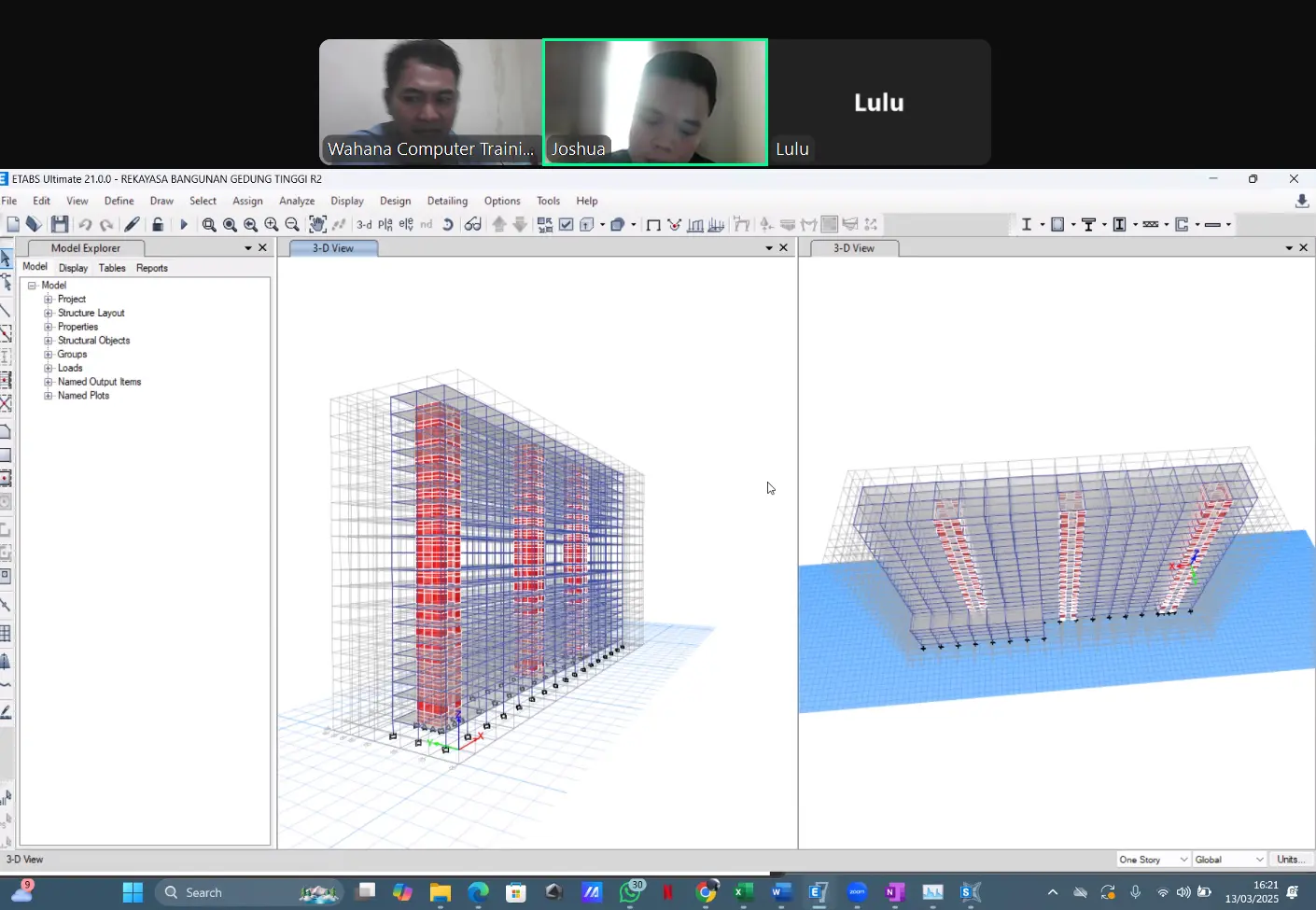This screenshot has width=1316, height=910.
Task: Switch to the Reports tab in Model Explorer
Action: (152, 268)
